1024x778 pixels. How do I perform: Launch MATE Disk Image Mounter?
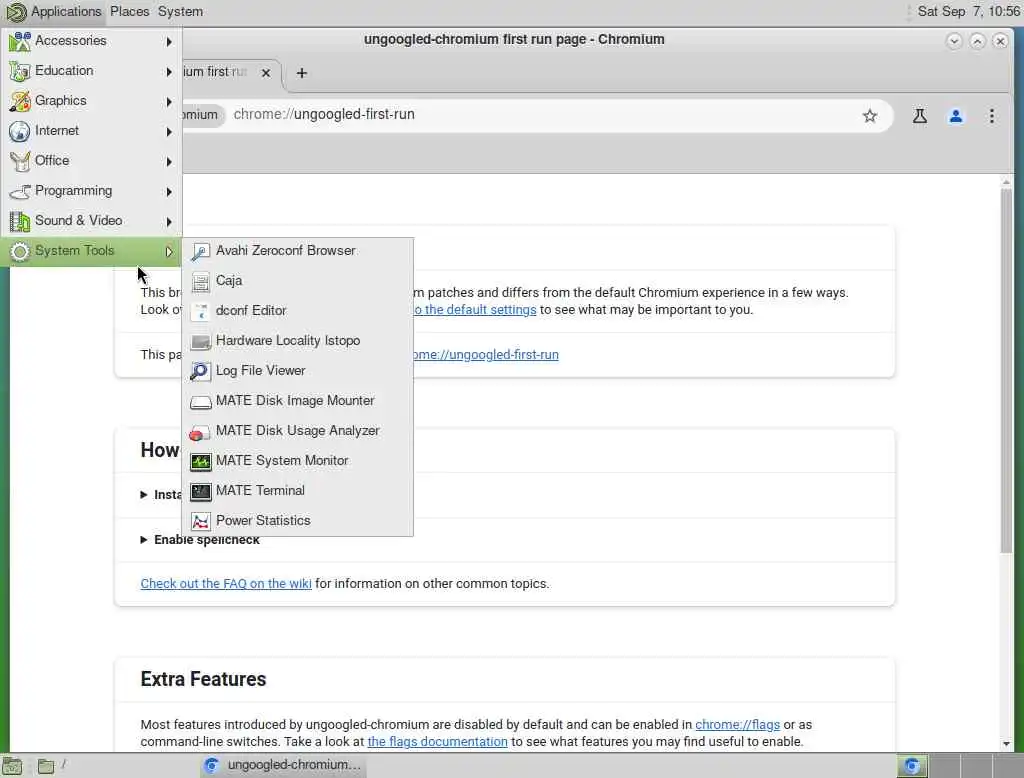(297, 401)
